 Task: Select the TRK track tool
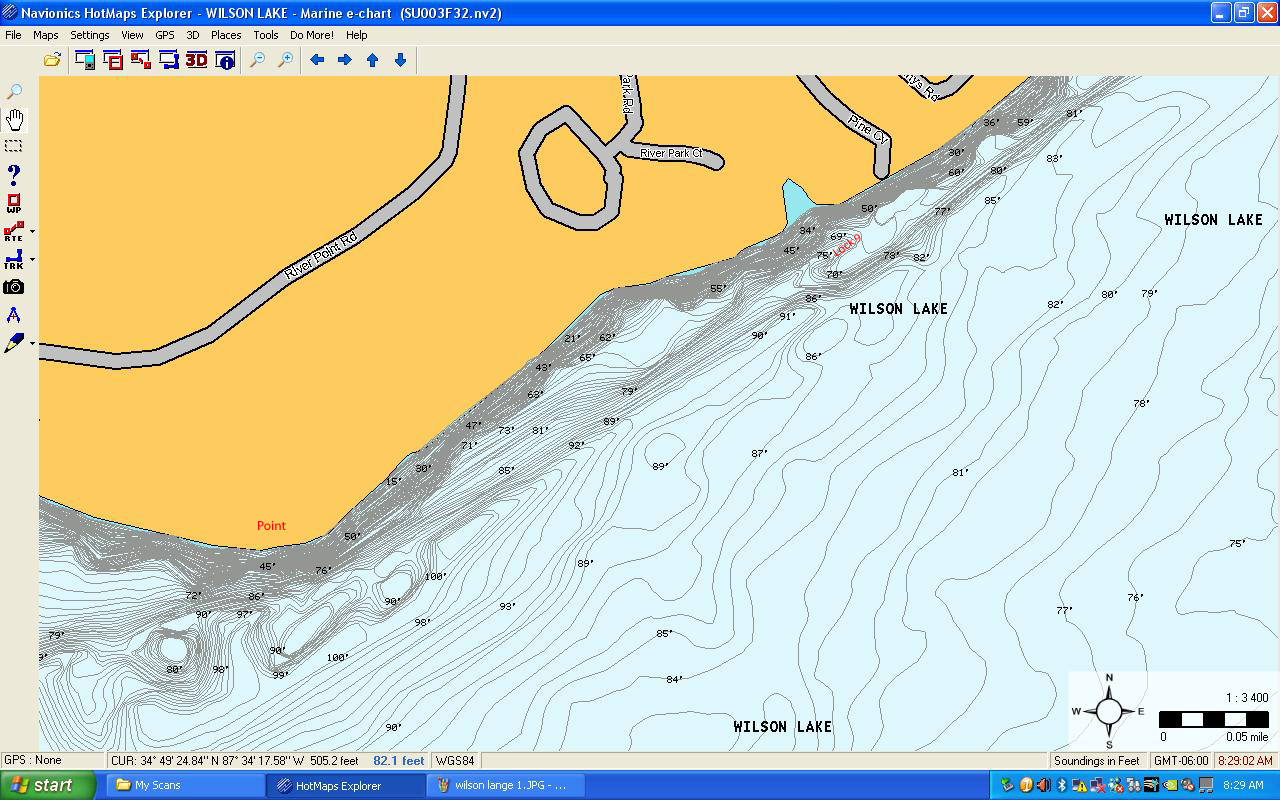tap(13, 260)
